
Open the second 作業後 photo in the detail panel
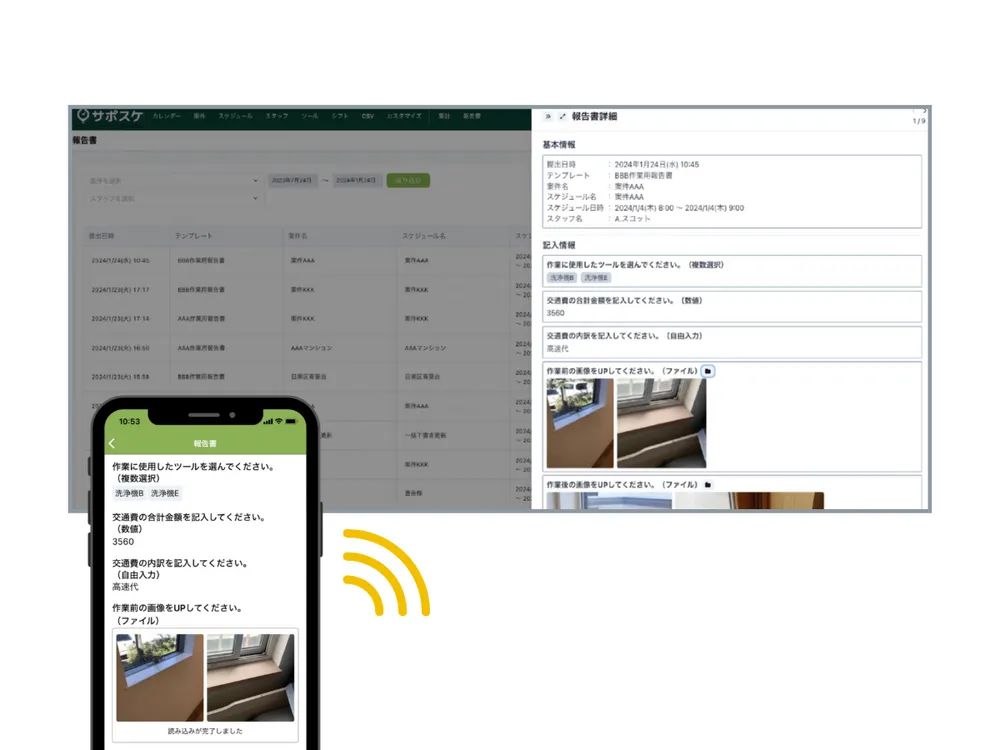click(x=749, y=501)
